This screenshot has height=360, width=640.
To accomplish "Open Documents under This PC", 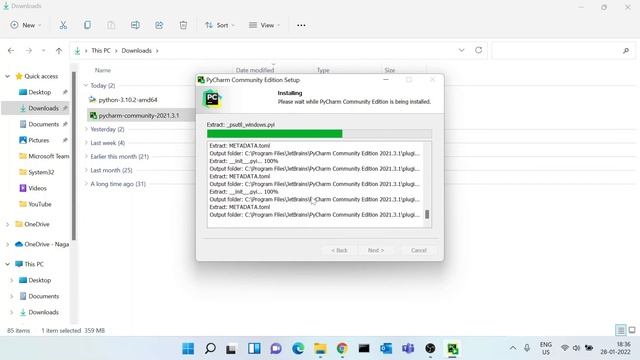I will click(43, 296).
